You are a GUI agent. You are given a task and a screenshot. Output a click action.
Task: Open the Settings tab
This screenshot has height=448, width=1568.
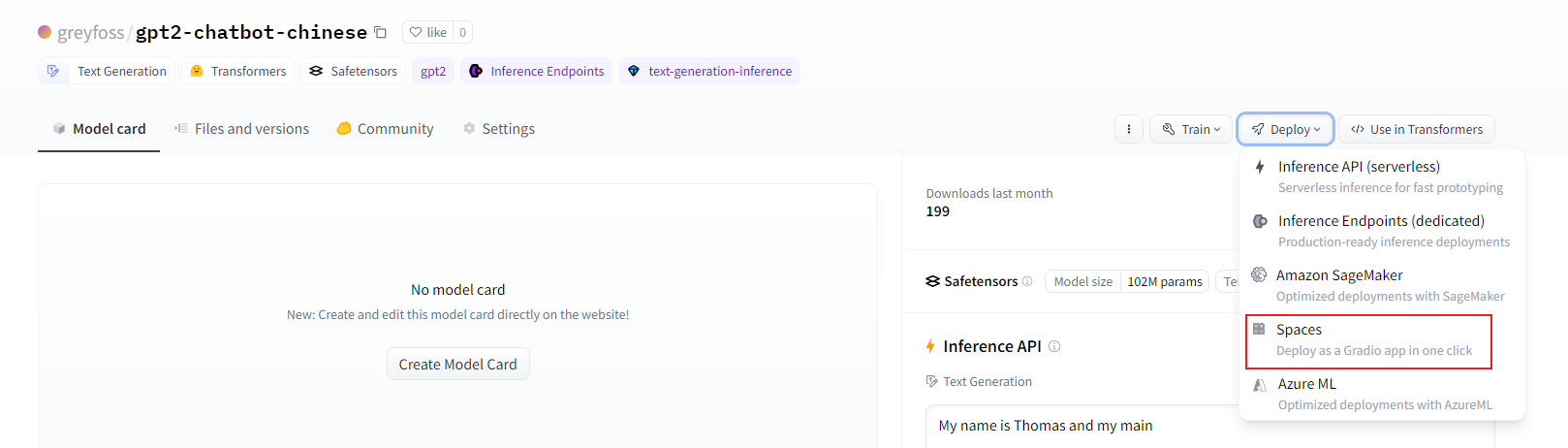tap(498, 129)
